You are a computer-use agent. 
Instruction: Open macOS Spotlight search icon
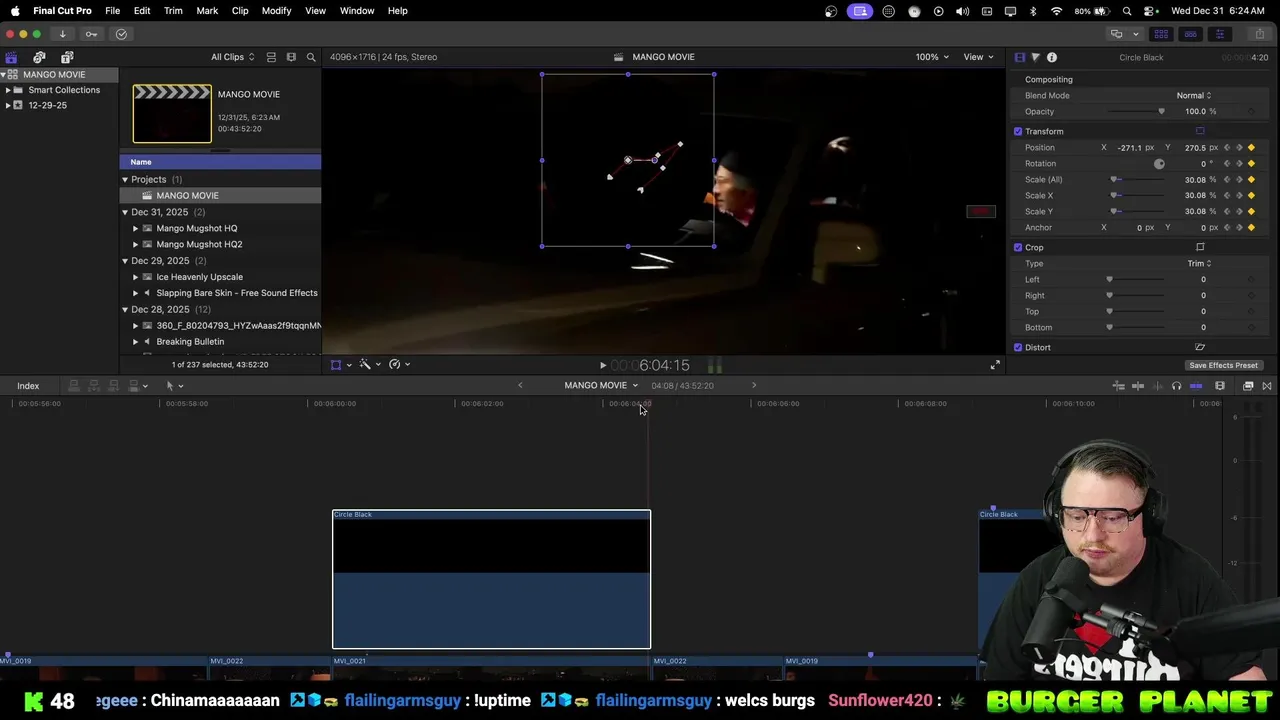coord(1127,11)
